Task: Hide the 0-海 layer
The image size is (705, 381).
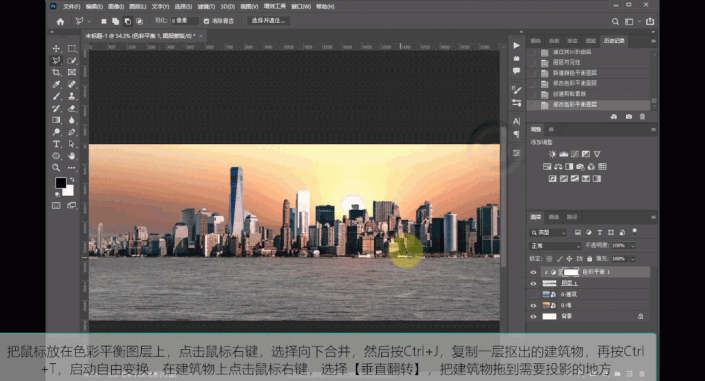Action: (533, 305)
